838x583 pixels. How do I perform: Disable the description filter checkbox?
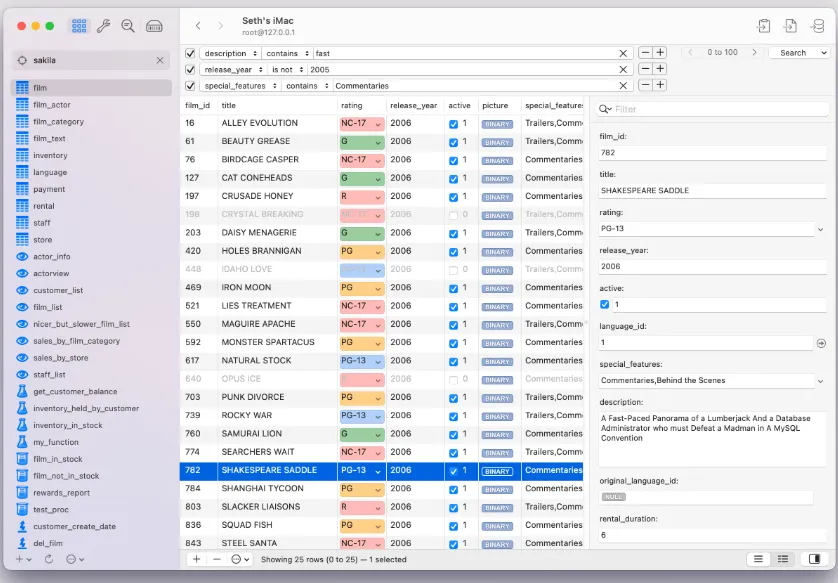pyautogui.click(x=190, y=53)
